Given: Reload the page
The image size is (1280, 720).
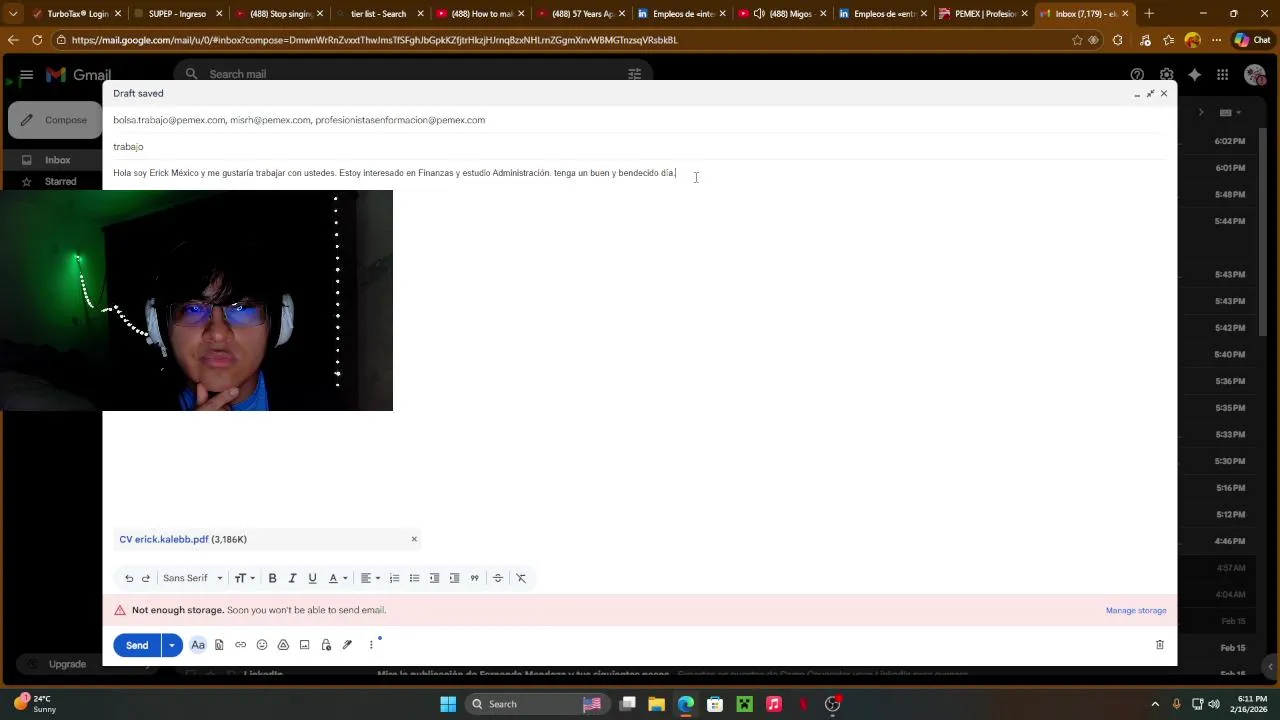Looking at the screenshot, I should (x=37, y=40).
